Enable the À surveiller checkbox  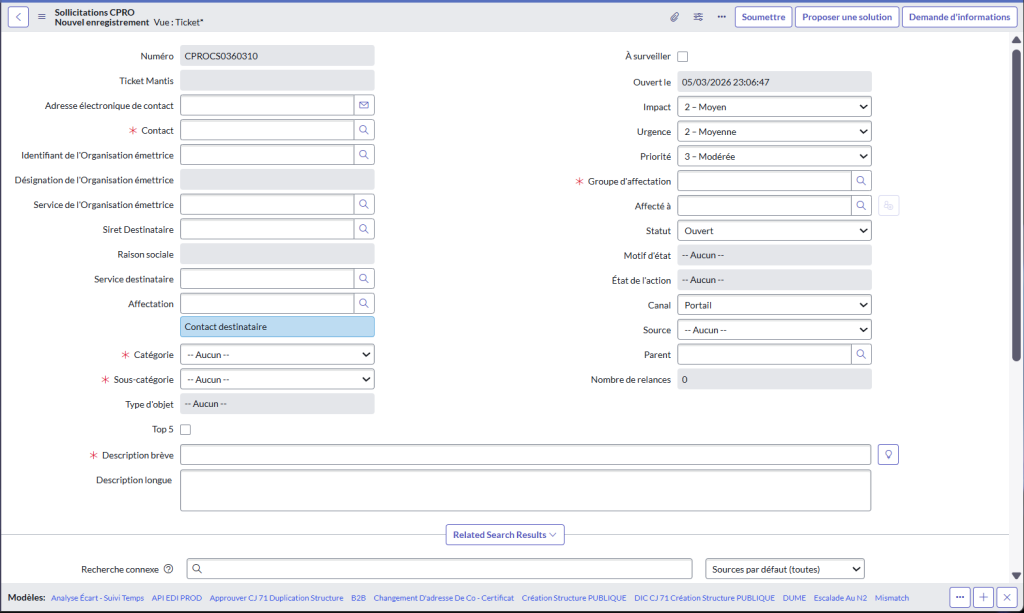tap(683, 57)
